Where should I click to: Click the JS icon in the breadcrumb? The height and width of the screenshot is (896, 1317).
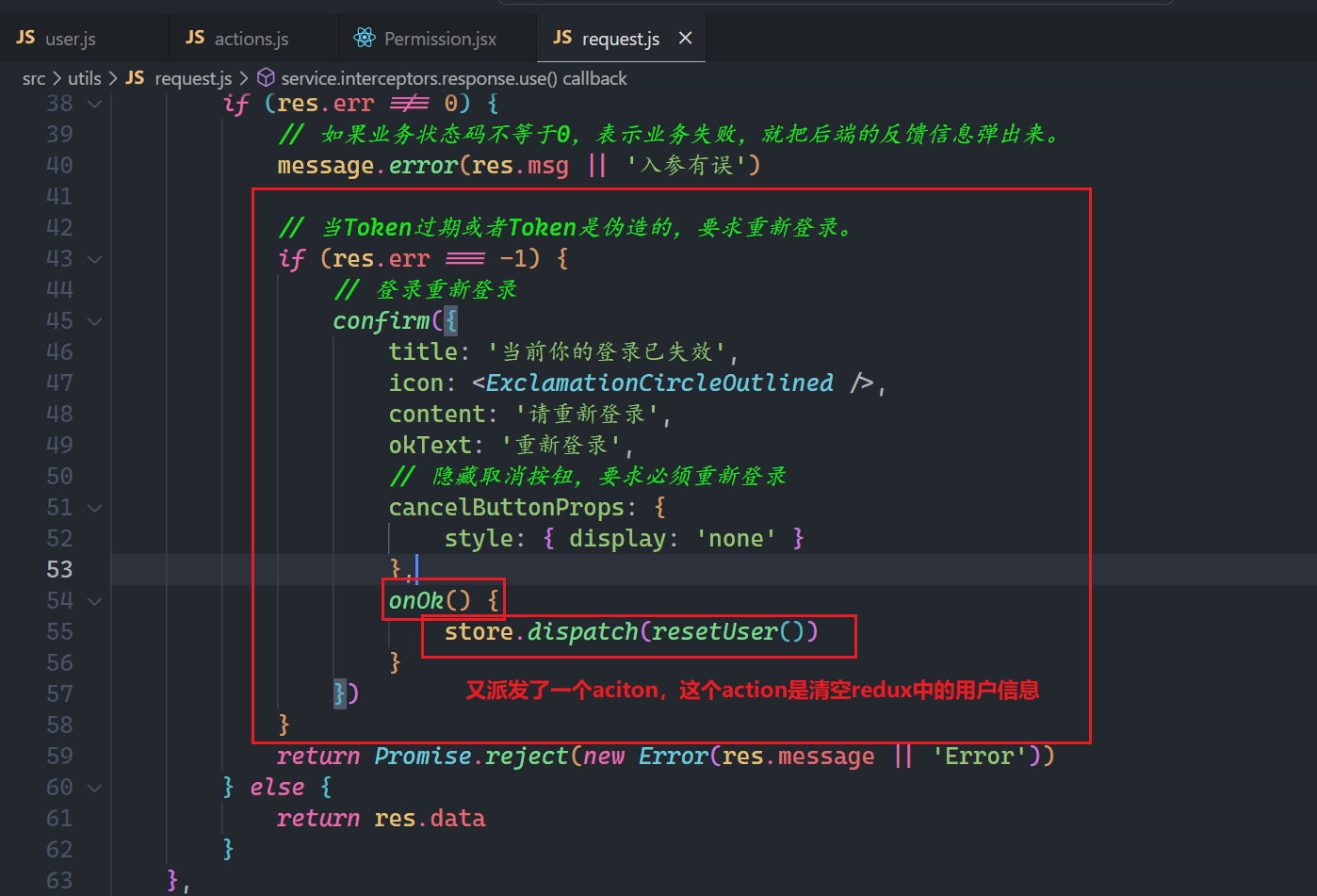coord(135,78)
